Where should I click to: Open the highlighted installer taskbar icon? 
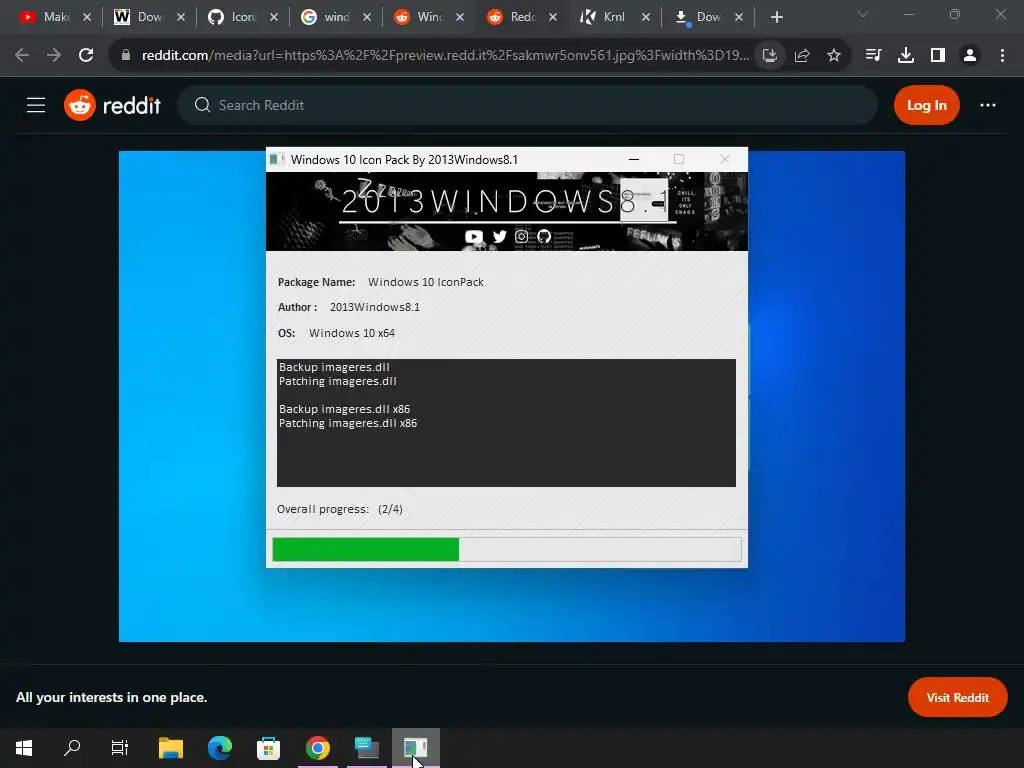coord(416,748)
